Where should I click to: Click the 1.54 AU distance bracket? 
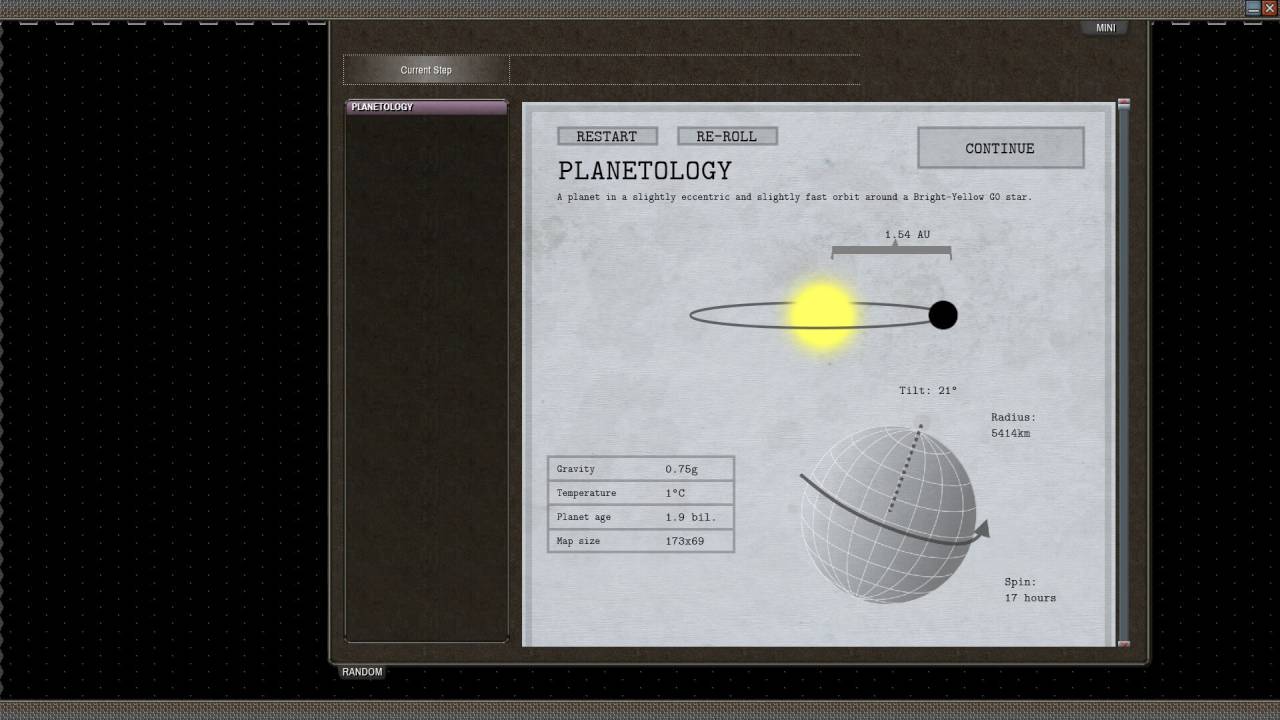coord(891,250)
